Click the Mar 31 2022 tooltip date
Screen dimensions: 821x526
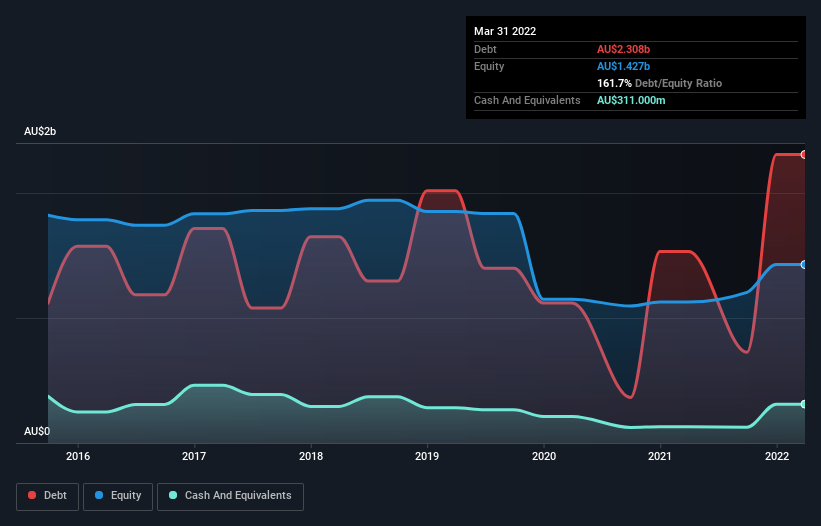[x=505, y=31]
